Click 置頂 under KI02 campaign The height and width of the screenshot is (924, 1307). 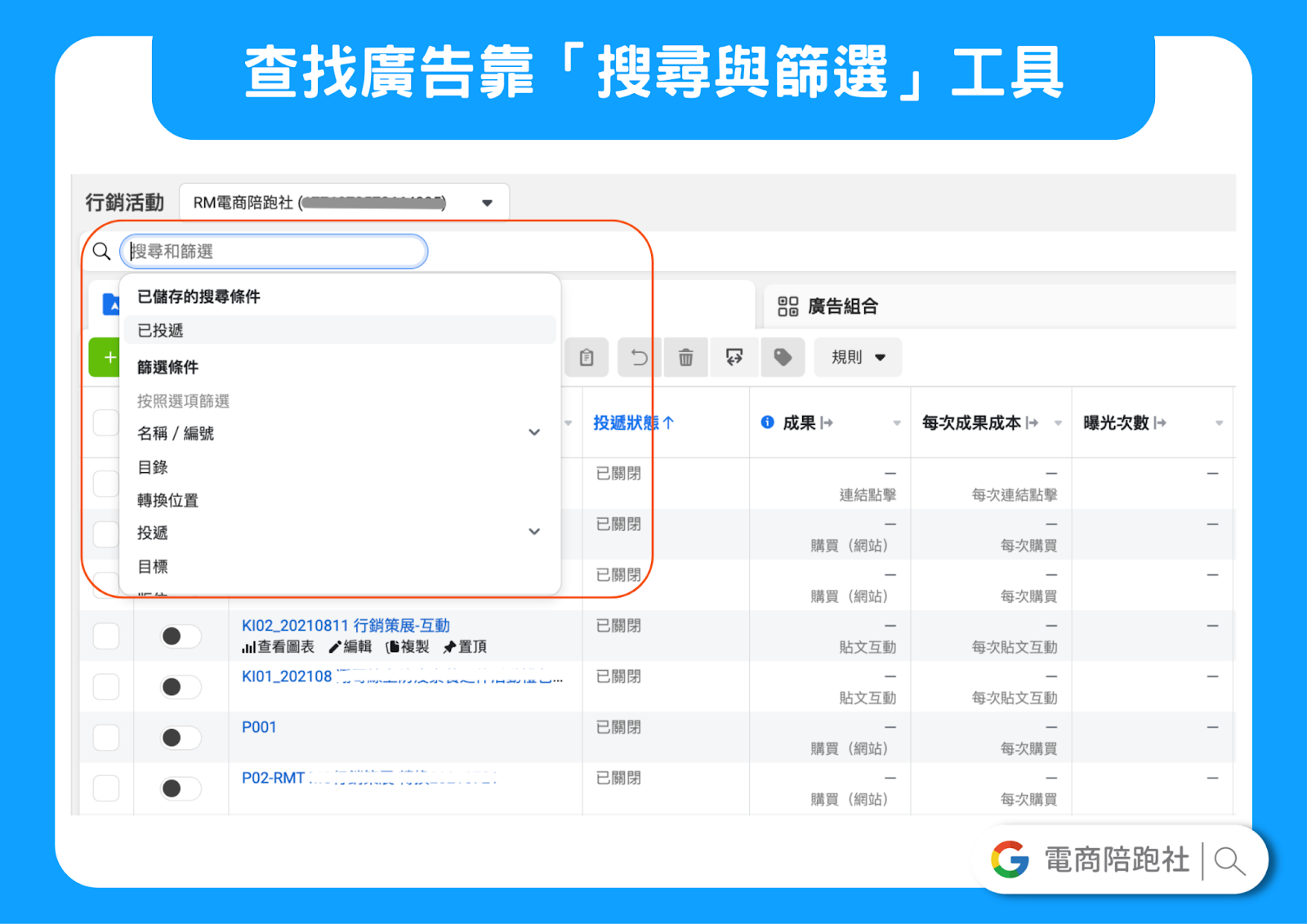click(465, 647)
